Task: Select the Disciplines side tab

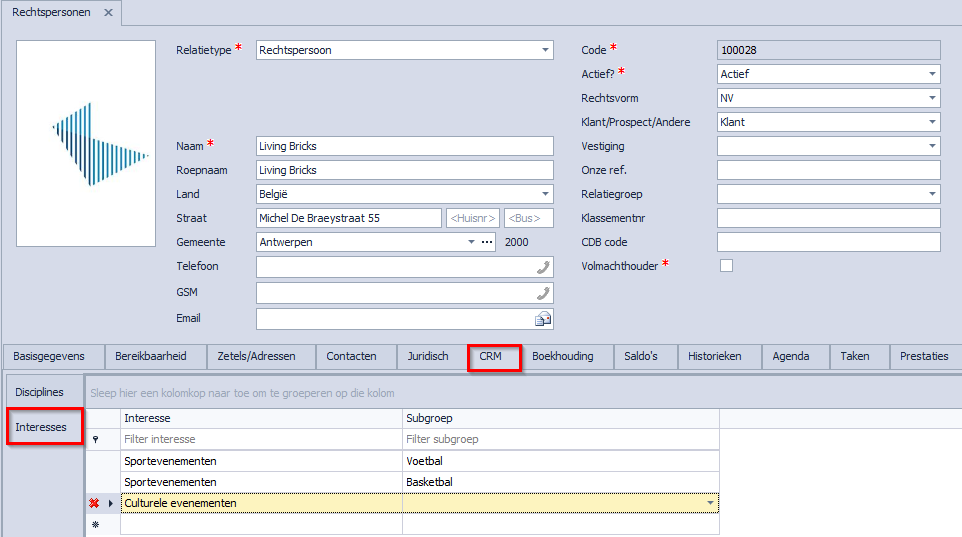Action: click(x=40, y=392)
